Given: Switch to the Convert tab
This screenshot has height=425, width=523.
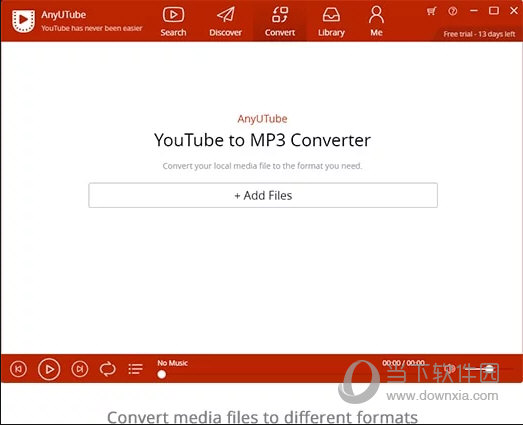Looking at the screenshot, I should (280, 22).
